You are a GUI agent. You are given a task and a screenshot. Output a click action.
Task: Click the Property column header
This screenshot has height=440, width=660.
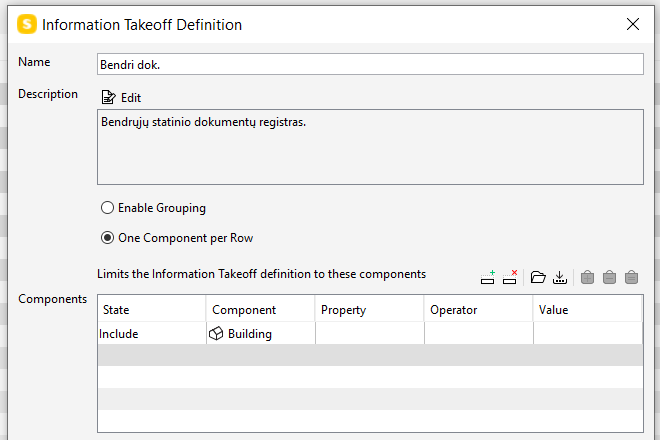370,310
